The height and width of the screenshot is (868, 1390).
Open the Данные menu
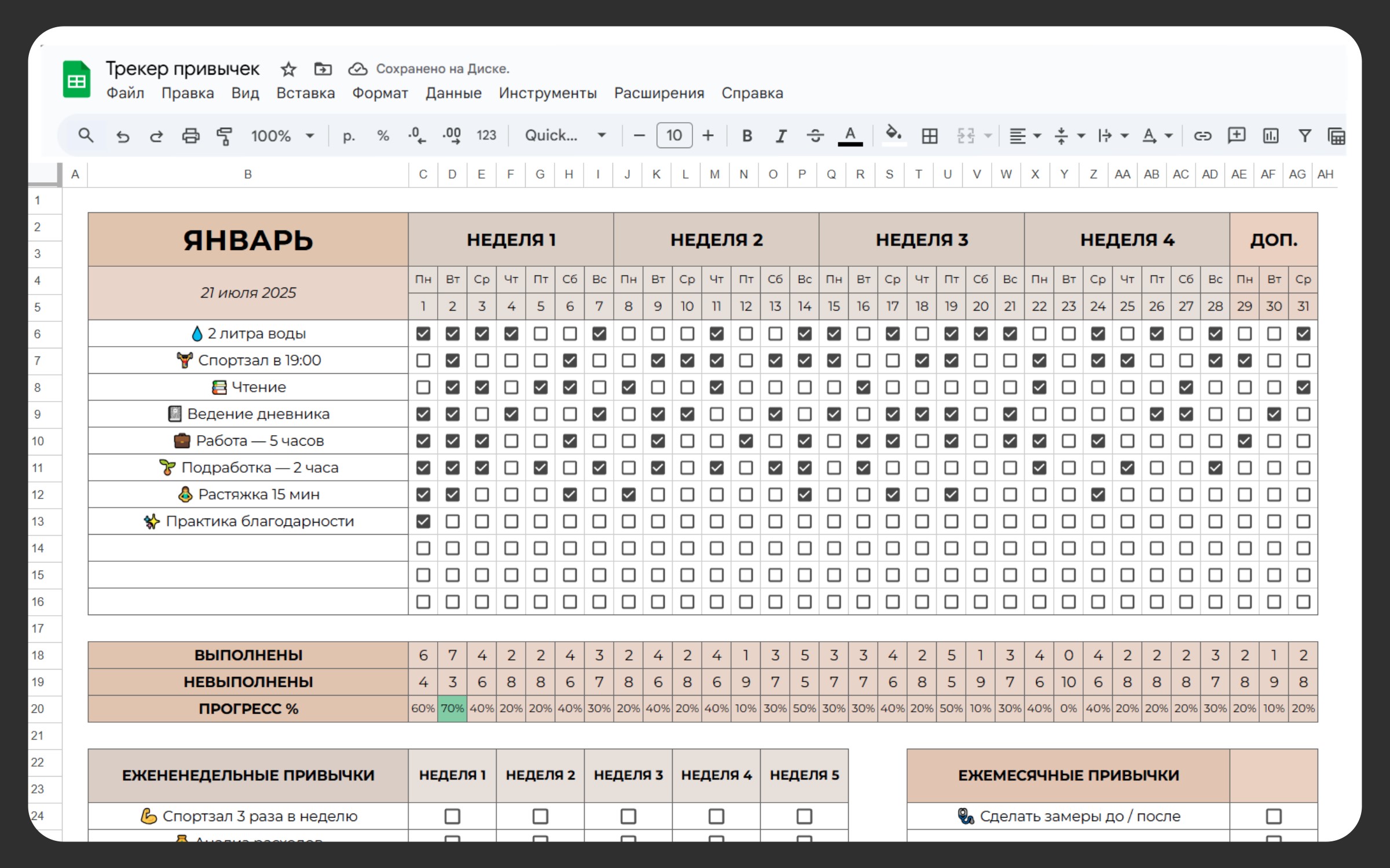[453, 93]
